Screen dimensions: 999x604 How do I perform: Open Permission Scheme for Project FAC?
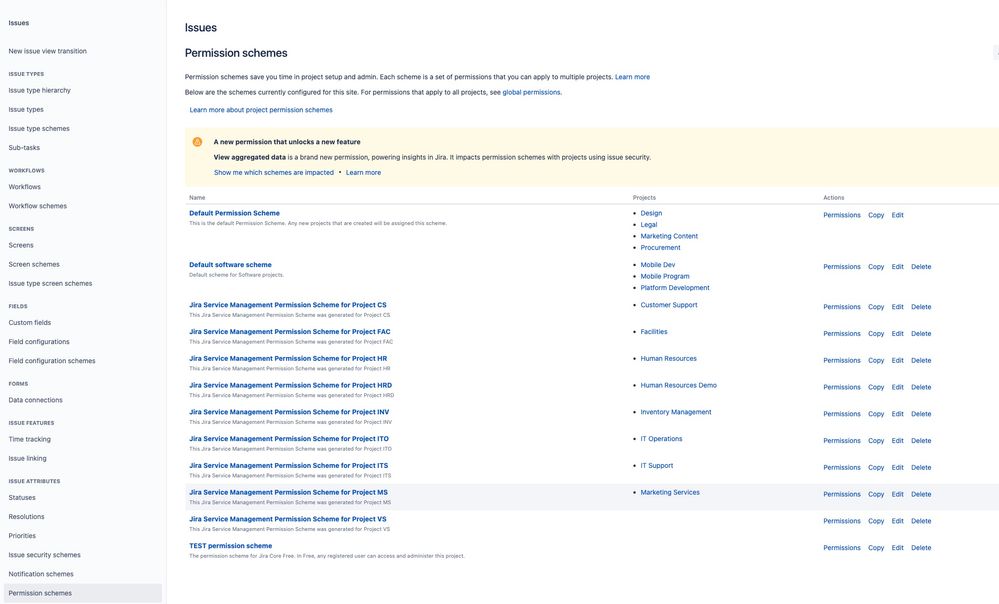(290, 332)
